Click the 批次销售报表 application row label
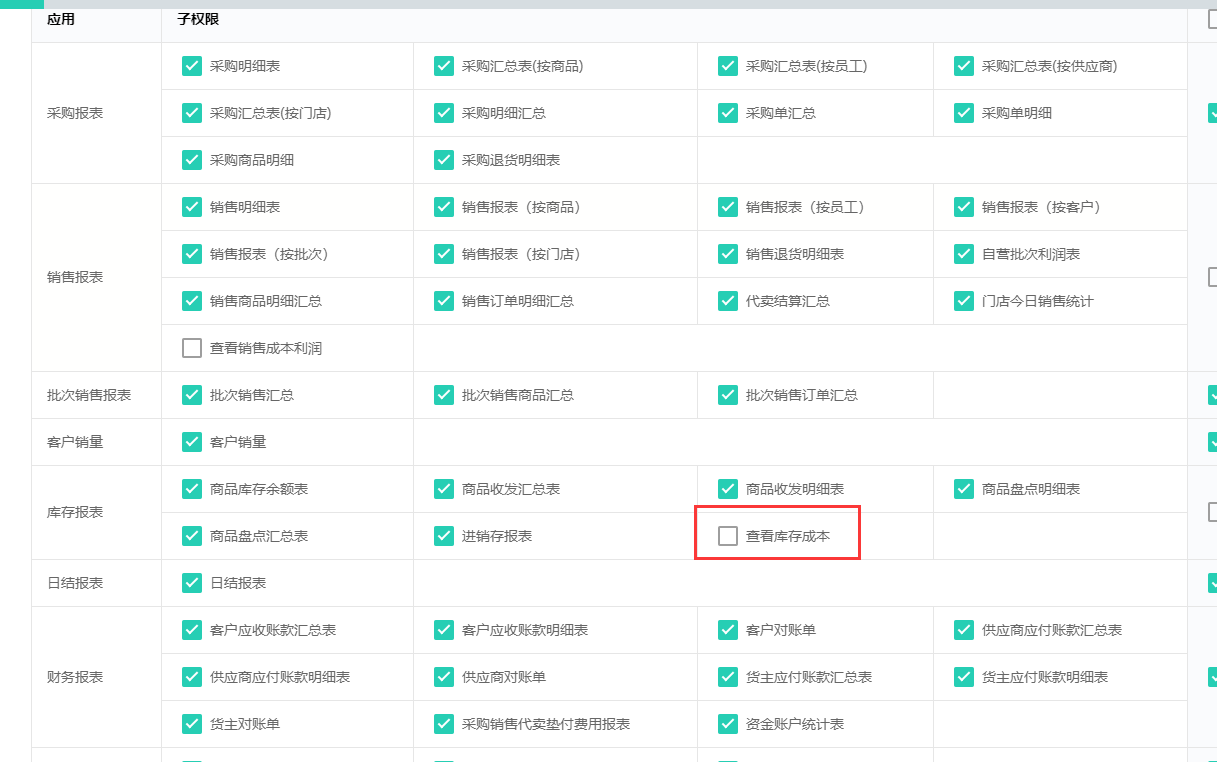The height and width of the screenshot is (762, 1217). (x=89, y=395)
